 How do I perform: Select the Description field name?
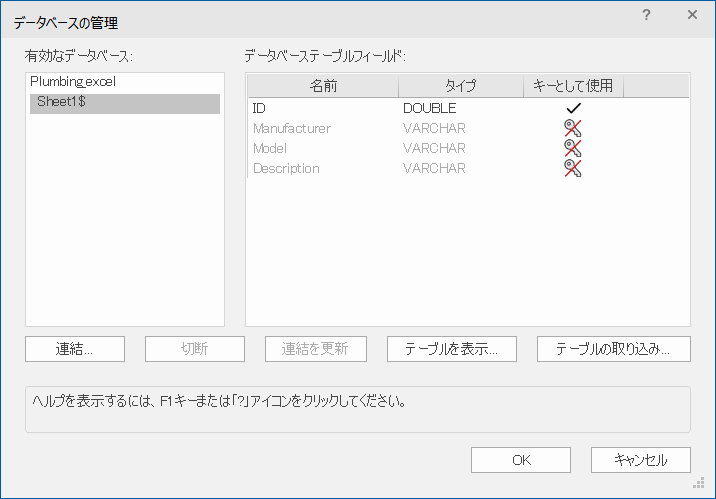tap(286, 168)
